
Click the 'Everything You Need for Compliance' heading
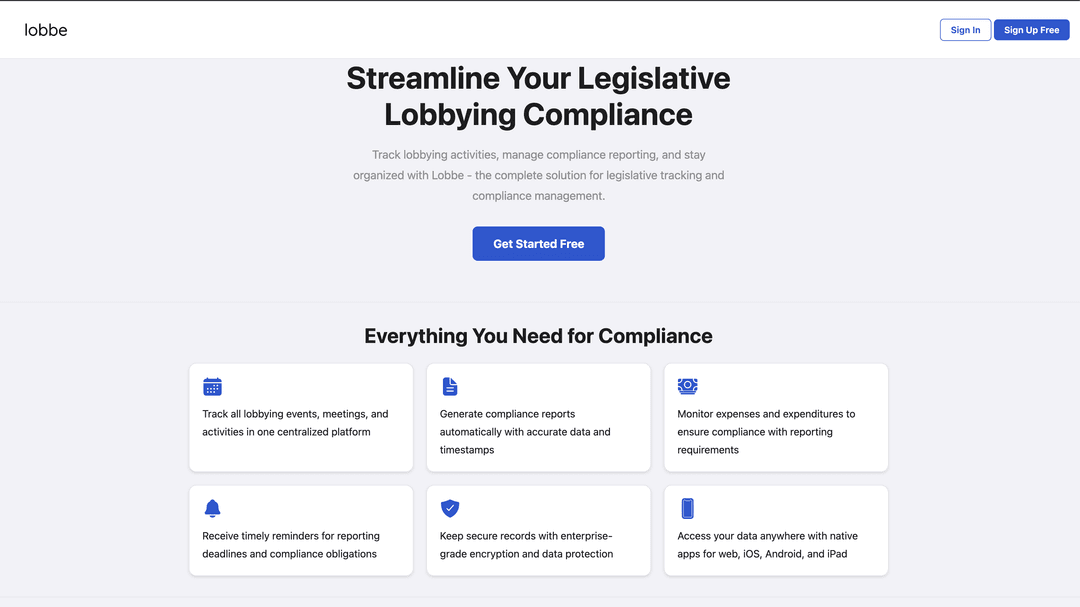tap(538, 336)
